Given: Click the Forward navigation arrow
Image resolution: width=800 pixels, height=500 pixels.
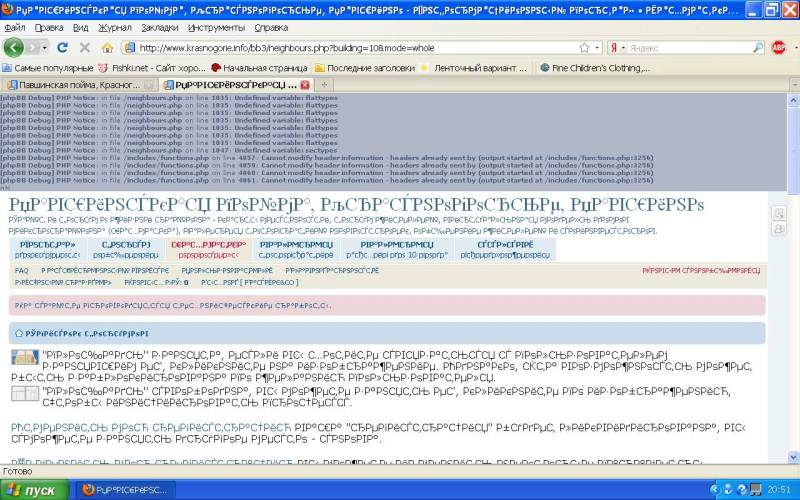Looking at the screenshot, I should pyautogui.click(x=35, y=47).
